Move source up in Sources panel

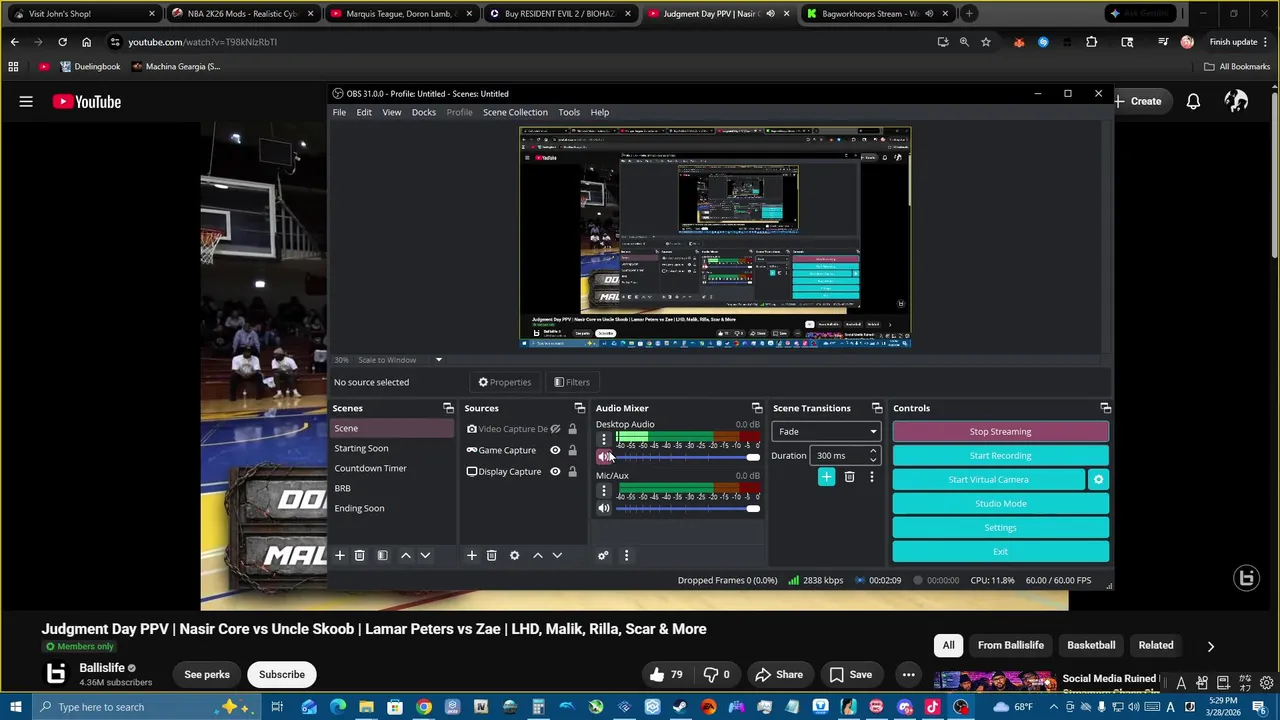(x=537, y=555)
